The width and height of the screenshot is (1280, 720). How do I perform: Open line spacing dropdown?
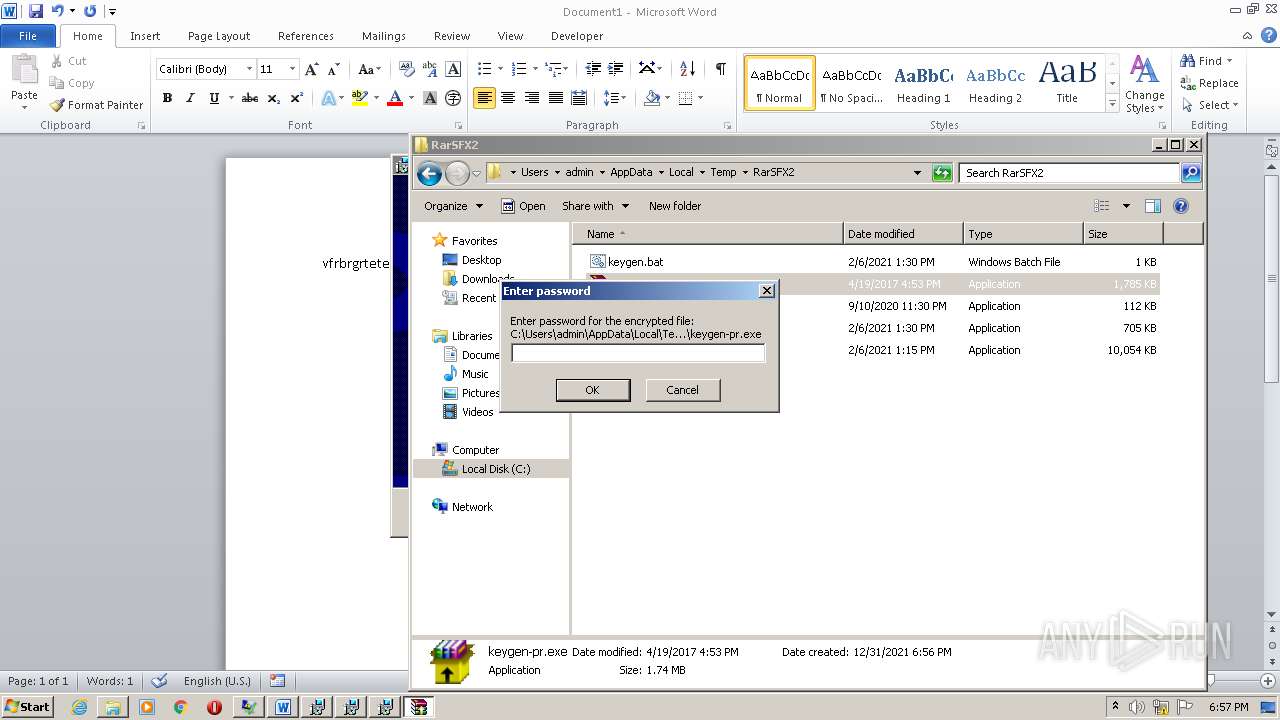click(616, 98)
